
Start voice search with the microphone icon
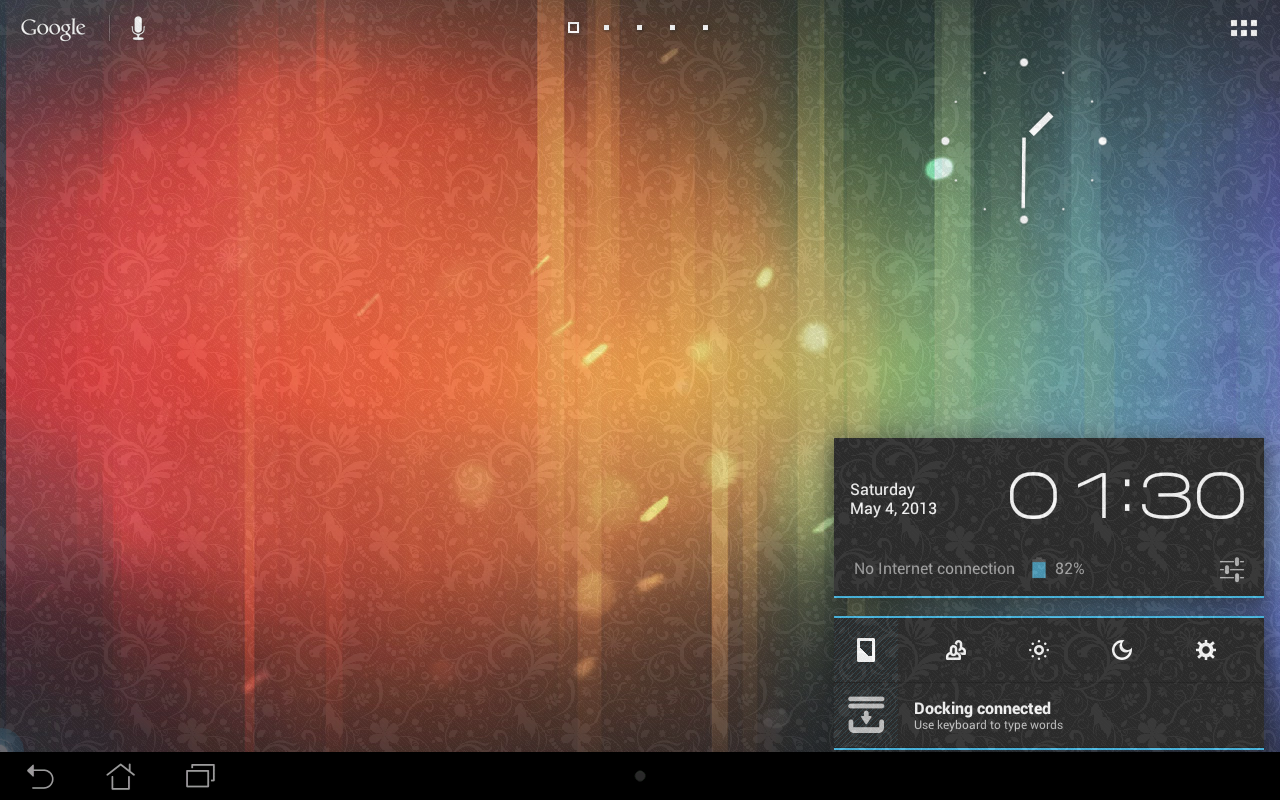tap(138, 28)
